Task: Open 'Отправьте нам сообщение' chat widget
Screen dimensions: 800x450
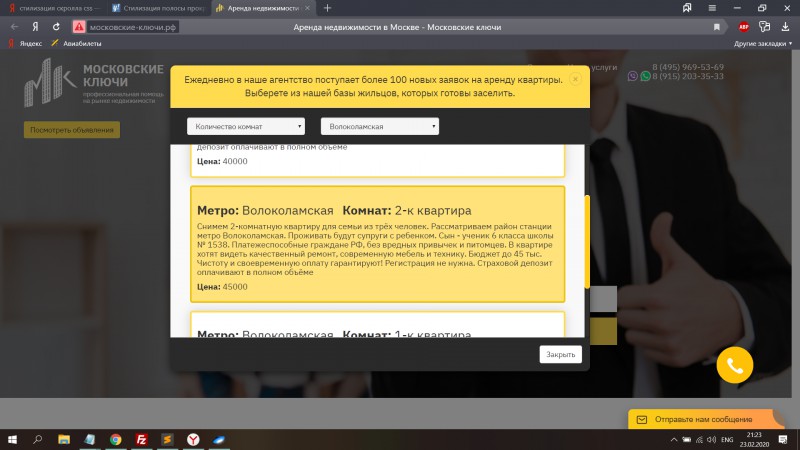Action: [x=706, y=419]
